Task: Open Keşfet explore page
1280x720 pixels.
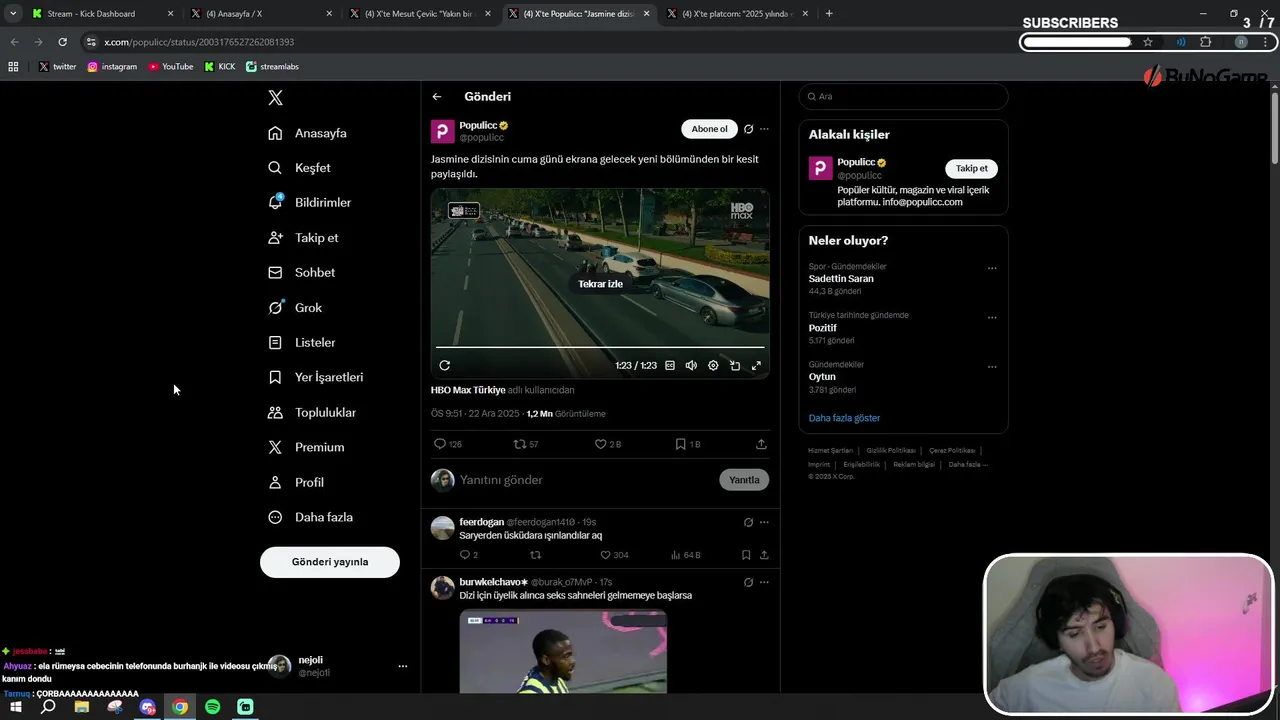Action: click(299, 168)
